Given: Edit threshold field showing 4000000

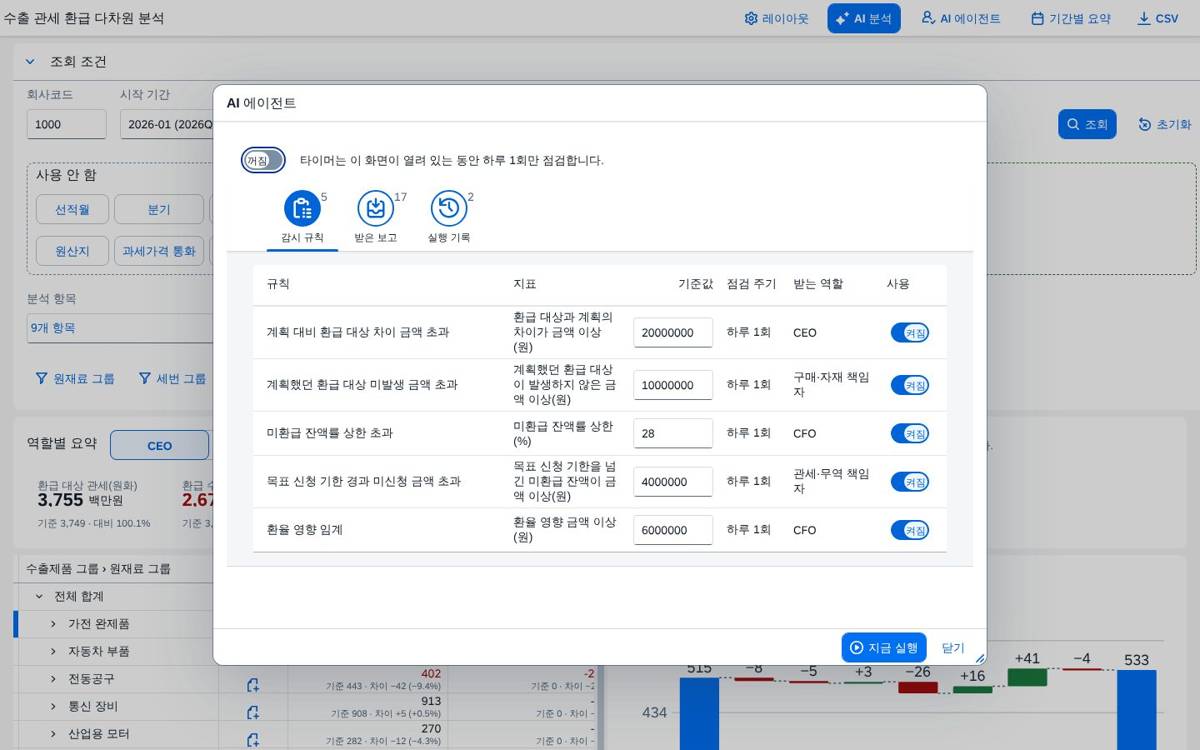Looking at the screenshot, I should click(x=673, y=482).
